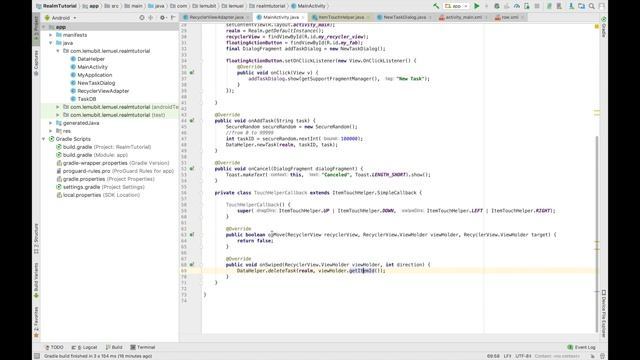Open proguard-rules.pro file

coord(118,171)
